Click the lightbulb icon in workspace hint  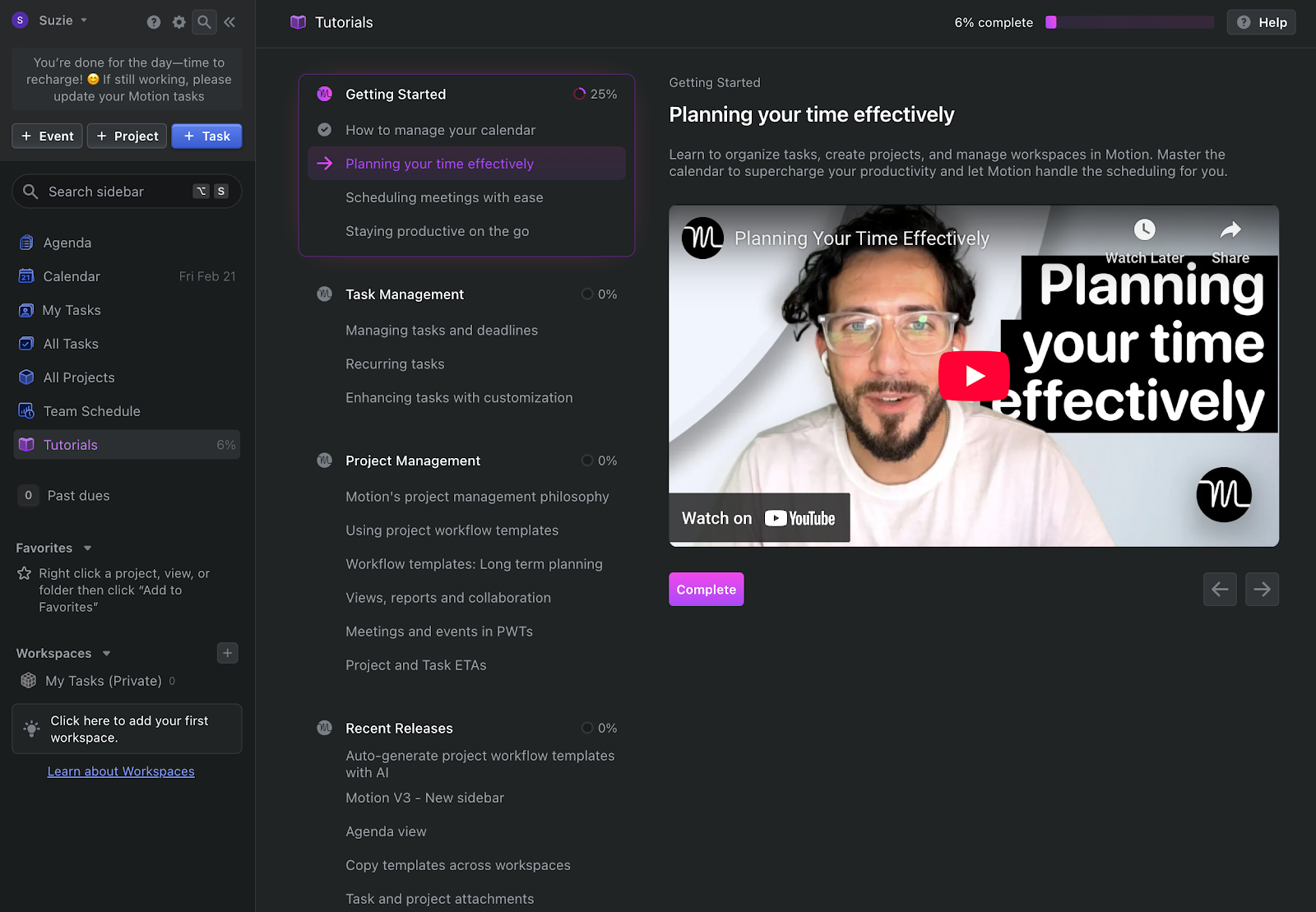31,729
